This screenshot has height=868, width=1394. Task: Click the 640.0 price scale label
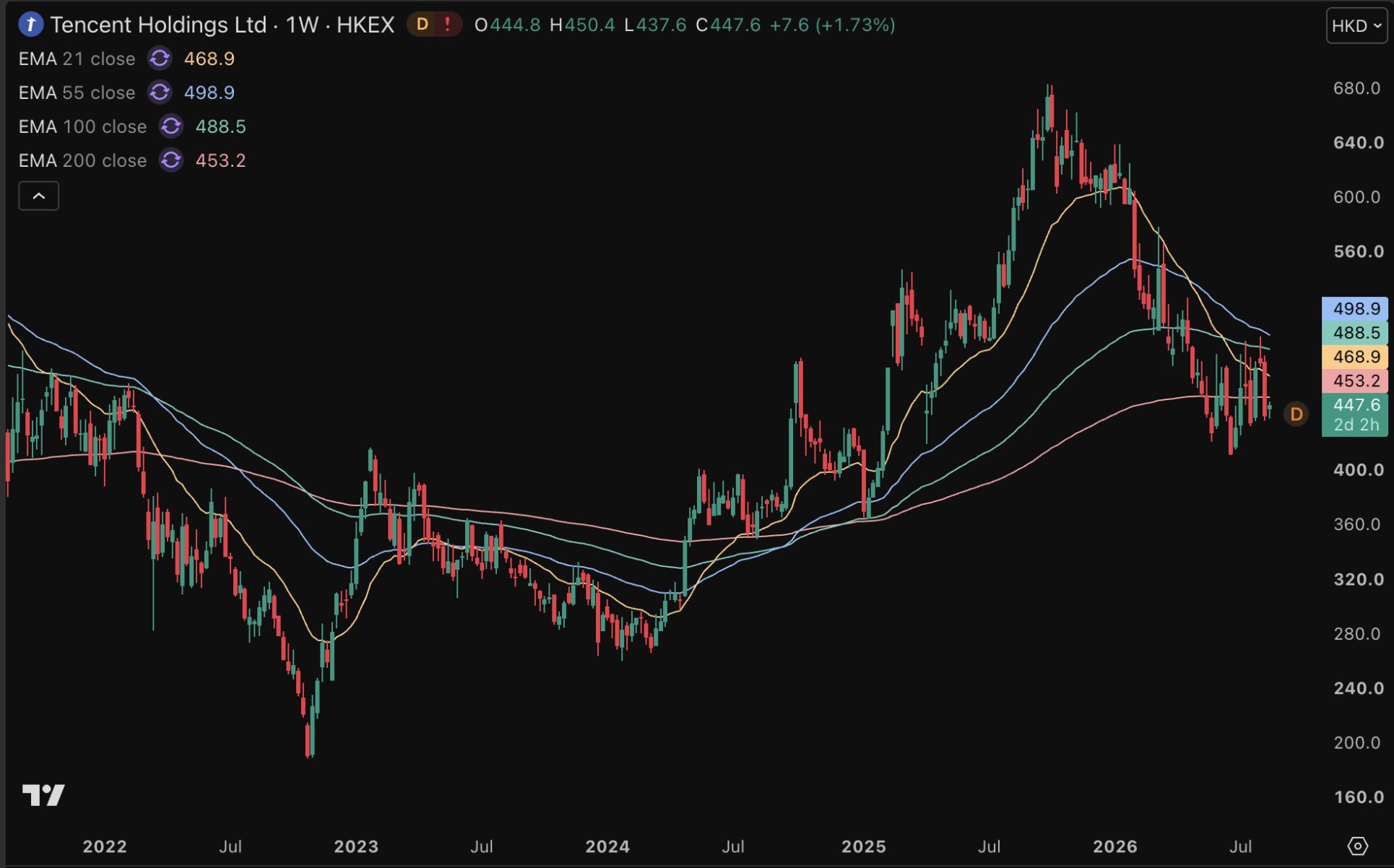[x=1358, y=142]
